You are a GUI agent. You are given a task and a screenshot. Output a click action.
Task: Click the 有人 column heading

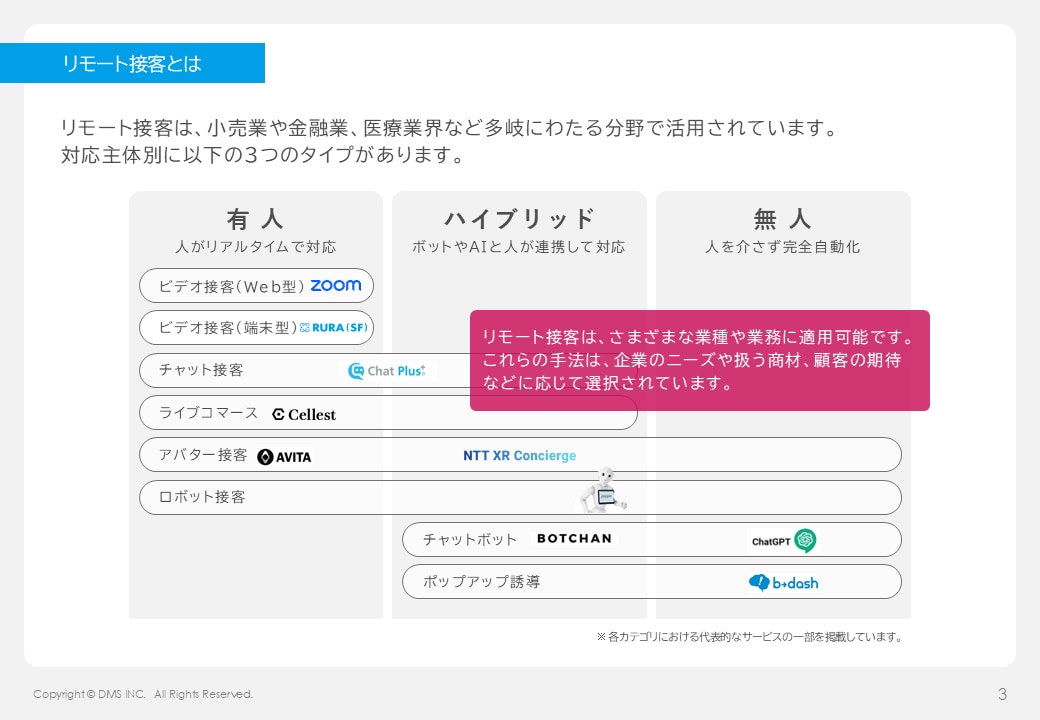tap(255, 219)
